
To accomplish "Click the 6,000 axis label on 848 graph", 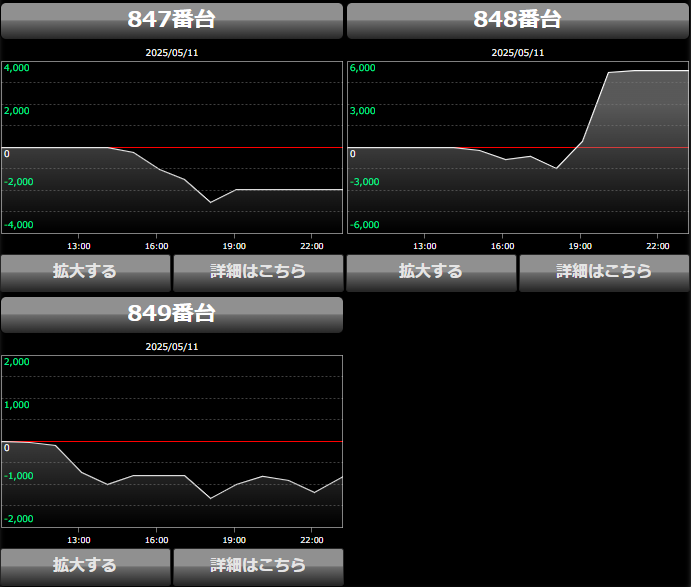I will click(362, 68).
